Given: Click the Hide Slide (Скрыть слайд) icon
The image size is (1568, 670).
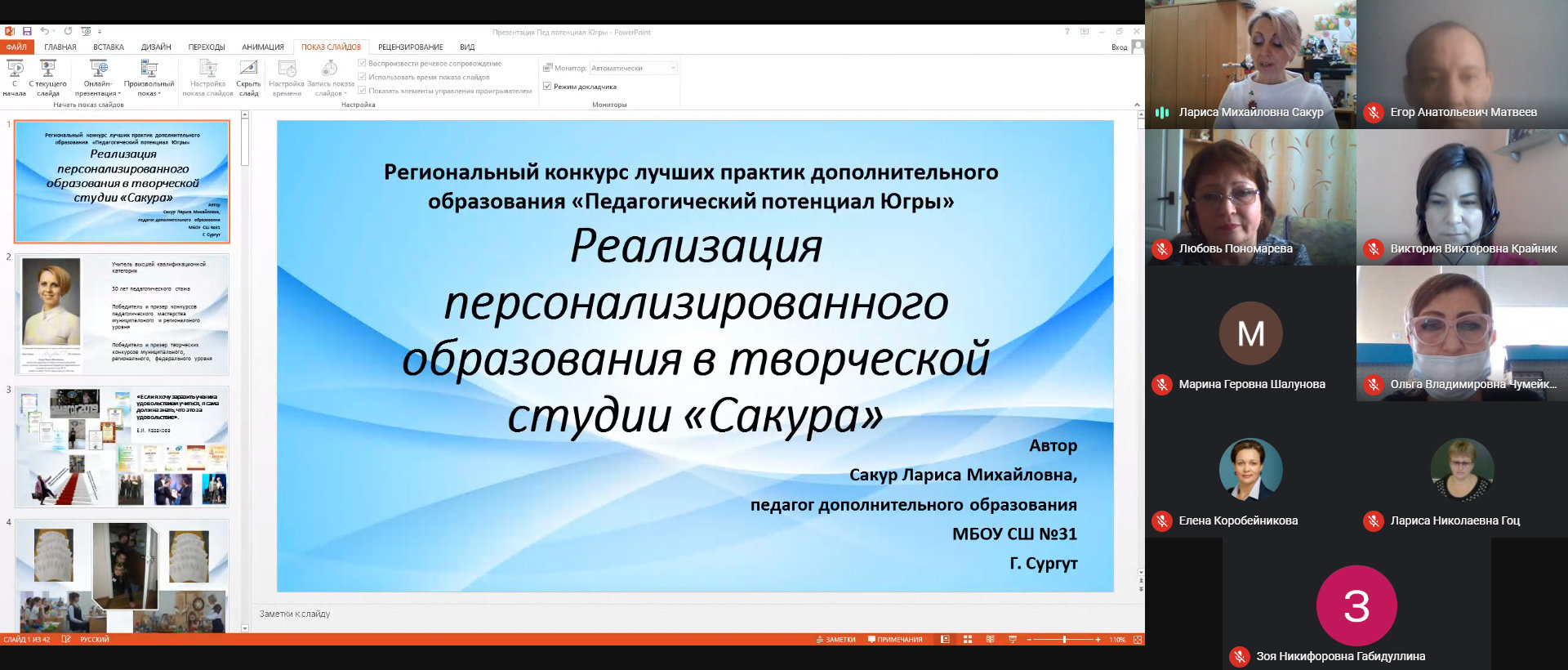Looking at the screenshot, I should (x=248, y=69).
